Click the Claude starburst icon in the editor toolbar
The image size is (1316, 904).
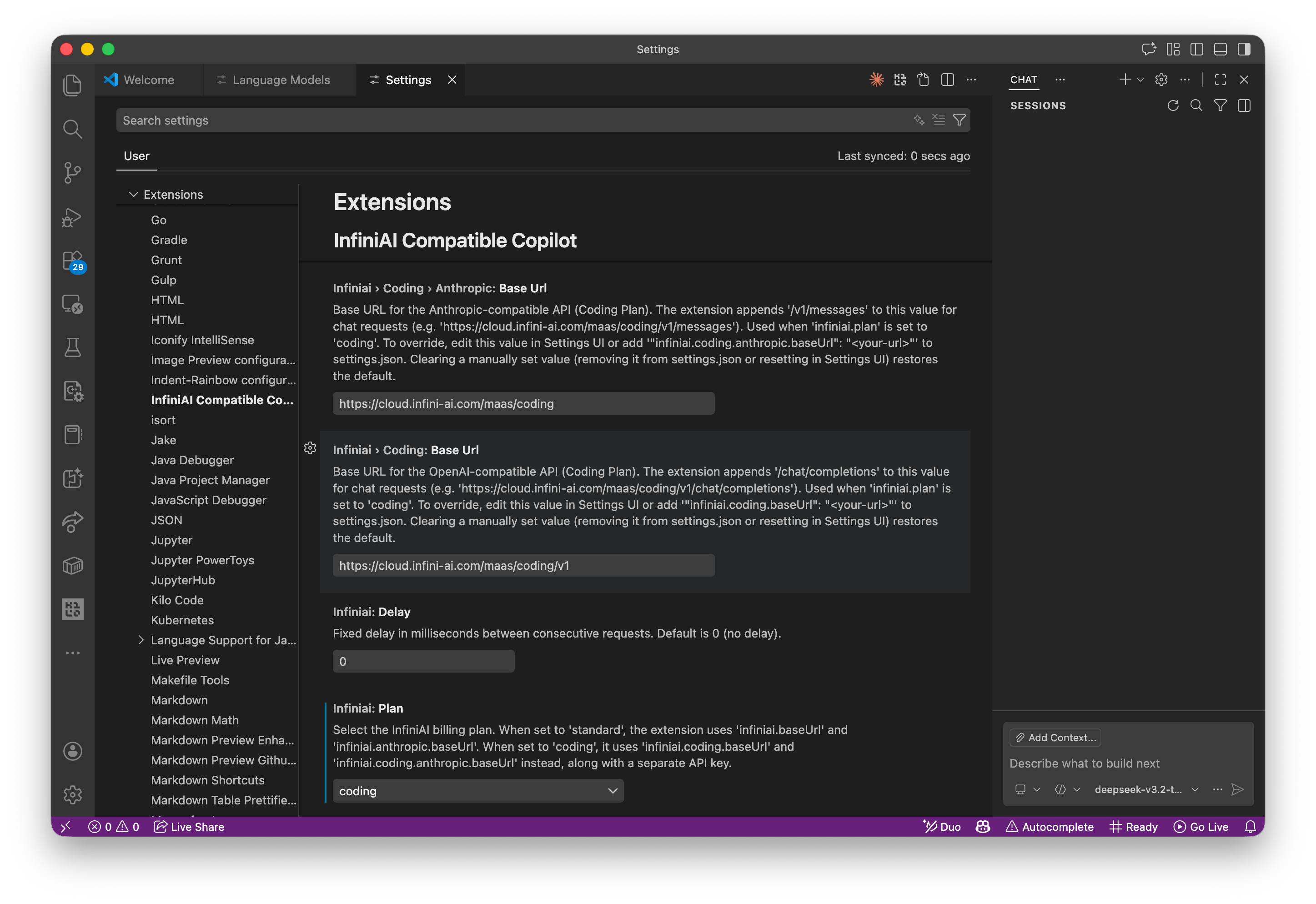click(x=876, y=80)
